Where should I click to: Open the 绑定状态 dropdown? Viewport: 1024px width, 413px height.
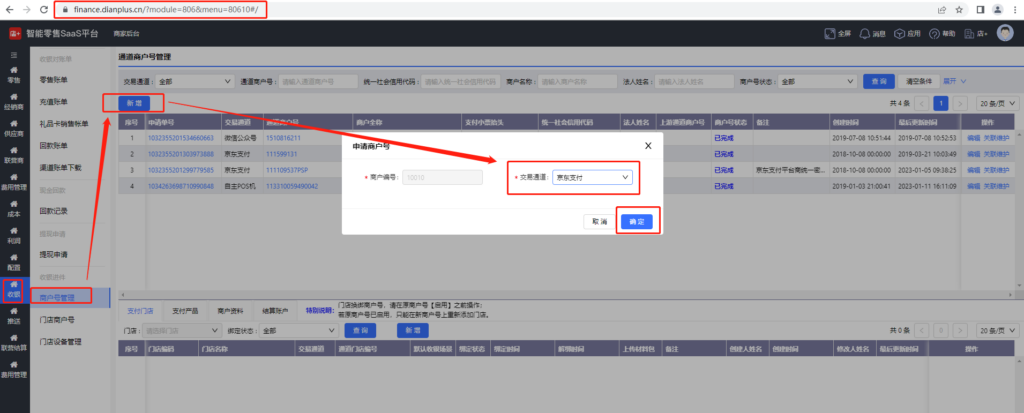click(x=297, y=331)
